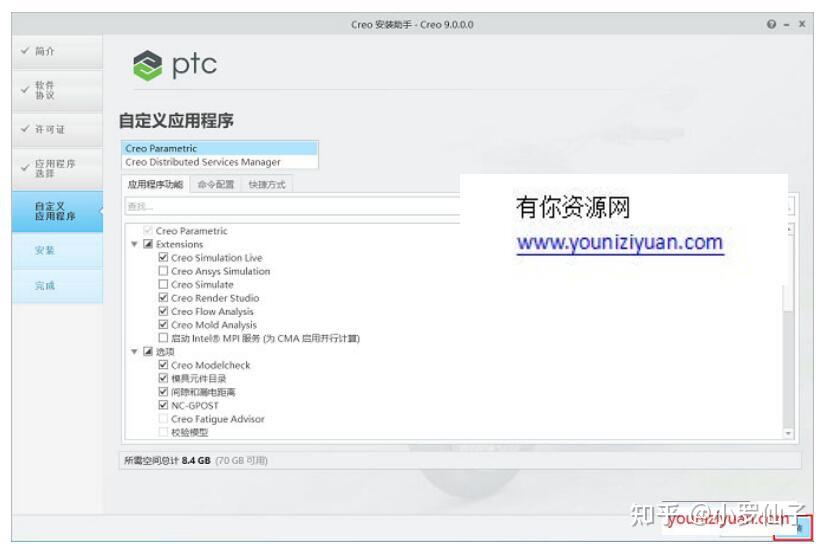
Task: Go to 简介 step in sidebar
Action: tap(57, 51)
